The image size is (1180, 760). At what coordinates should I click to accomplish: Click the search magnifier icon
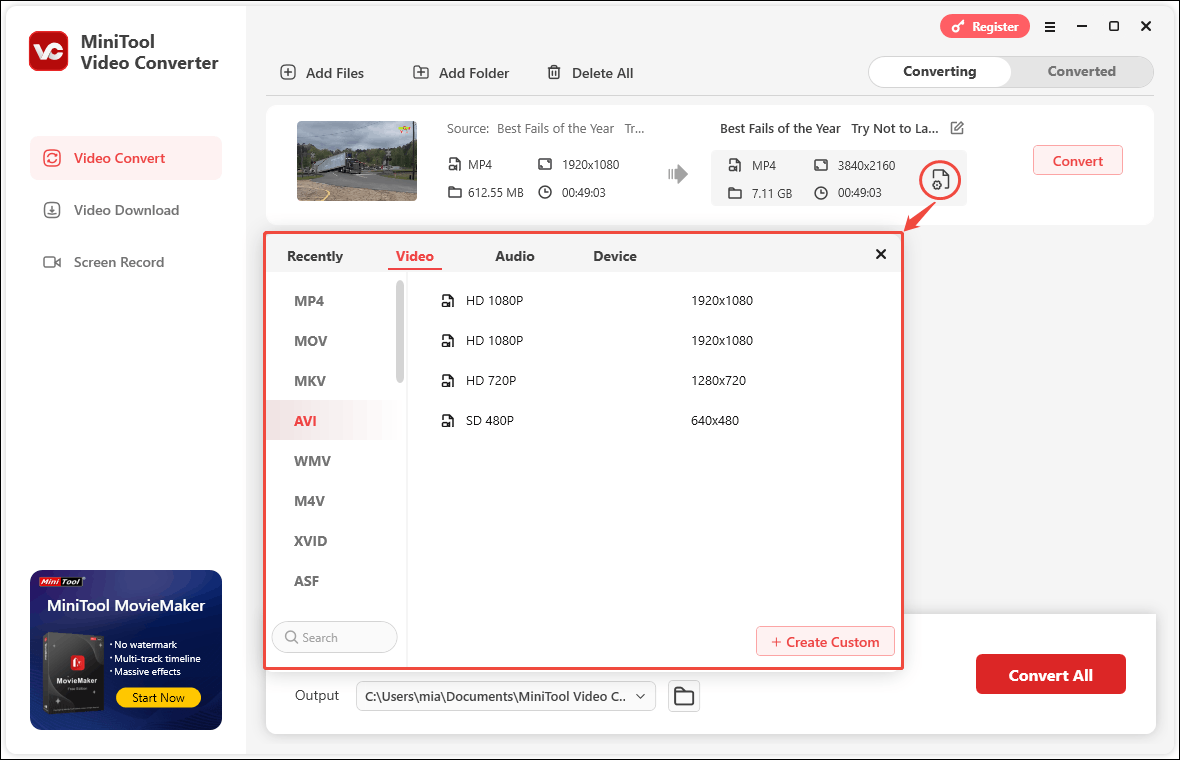291,637
